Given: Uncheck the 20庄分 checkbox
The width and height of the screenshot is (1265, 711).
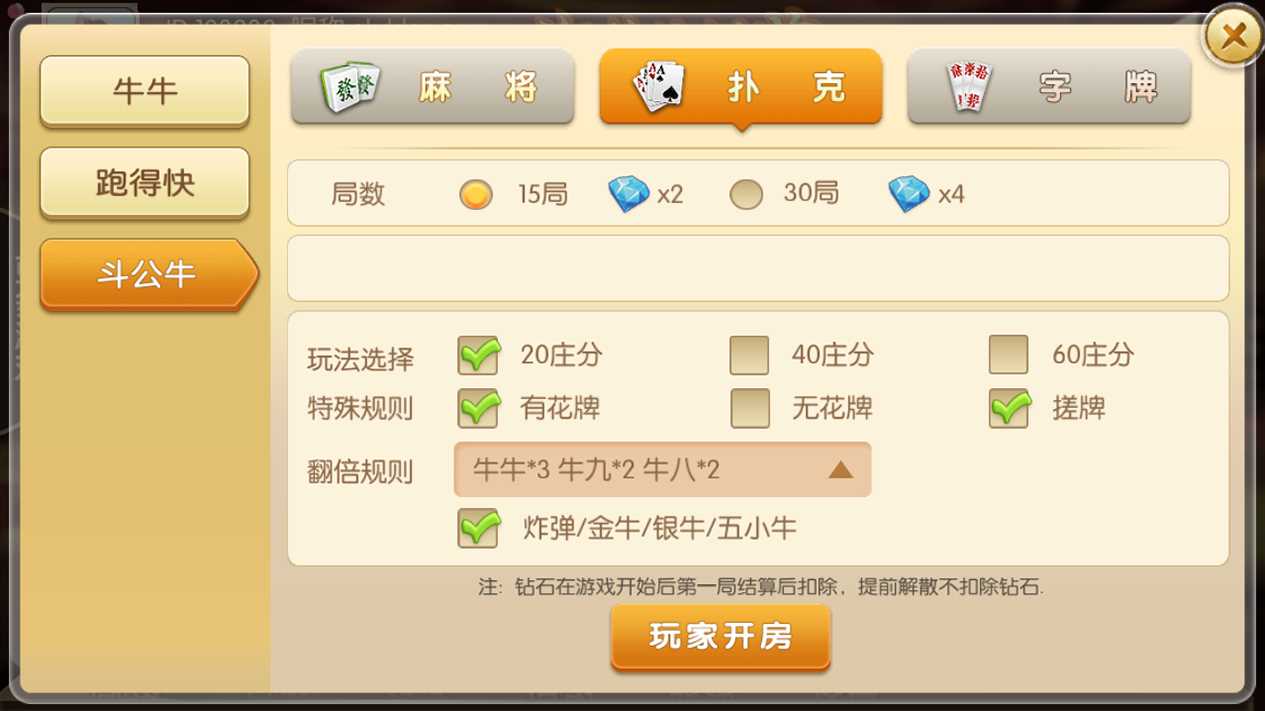Looking at the screenshot, I should pyautogui.click(x=478, y=354).
